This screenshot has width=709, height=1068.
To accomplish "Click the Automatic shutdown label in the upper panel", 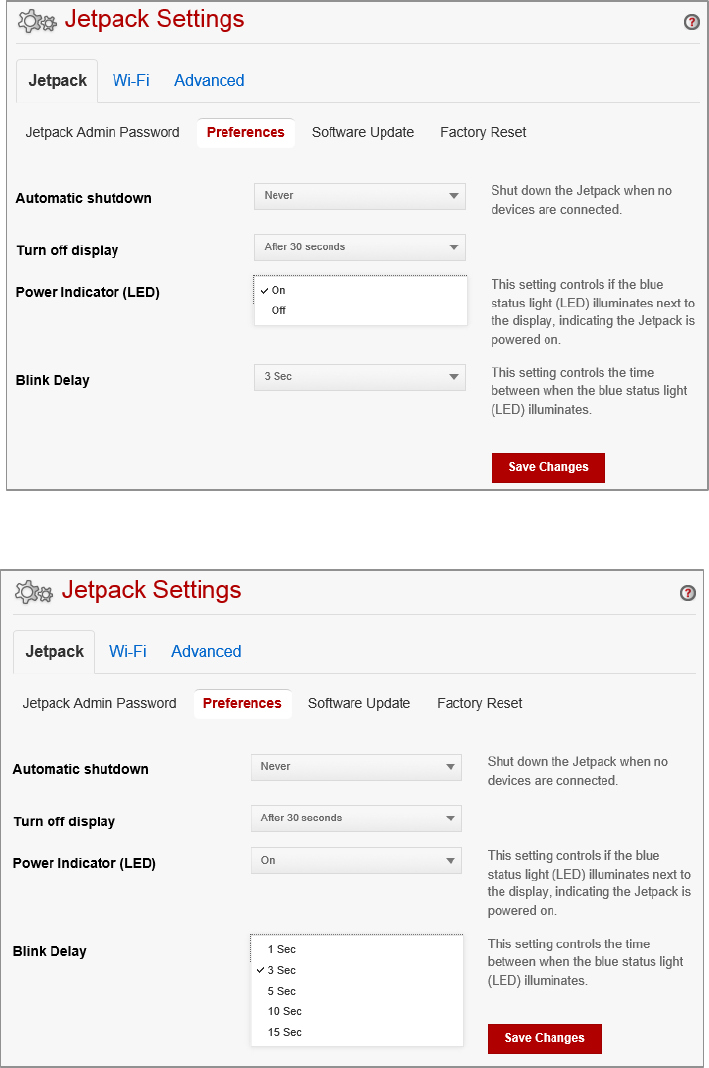I will (x=84, y=198).
